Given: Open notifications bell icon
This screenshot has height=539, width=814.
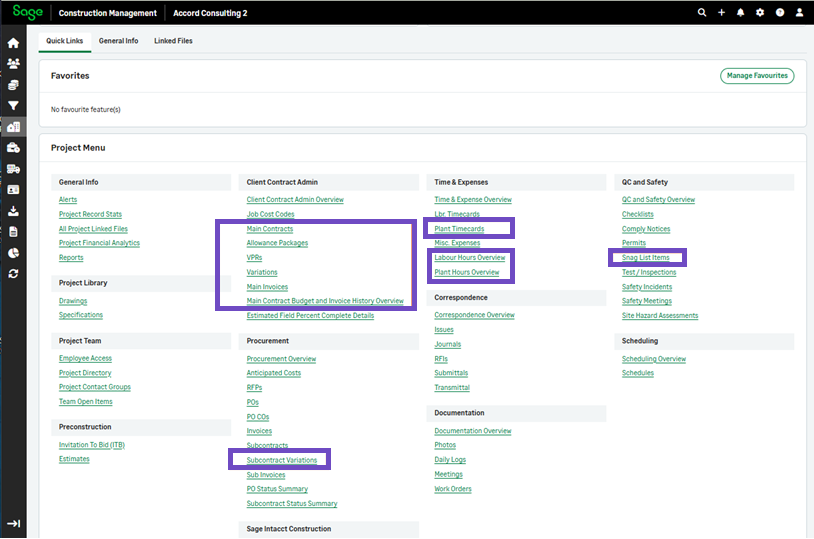Looking at the screenshot, I should point(741,13).
